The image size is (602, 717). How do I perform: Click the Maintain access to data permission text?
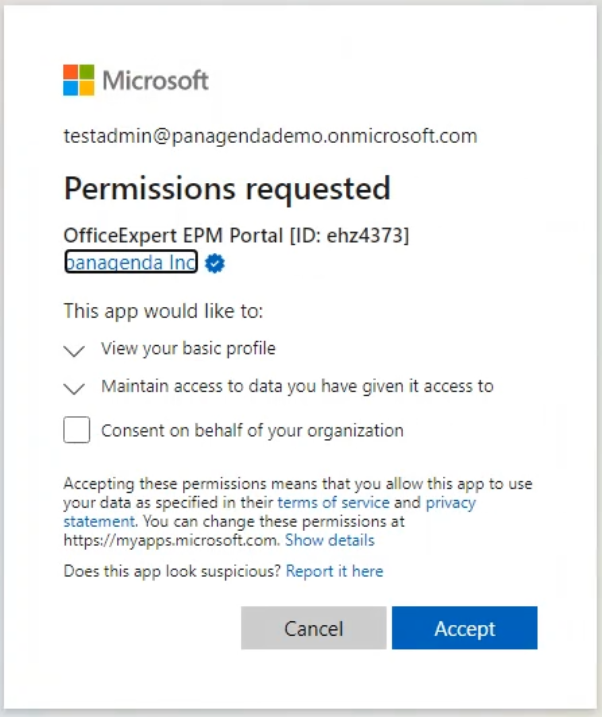pos(297,386)
